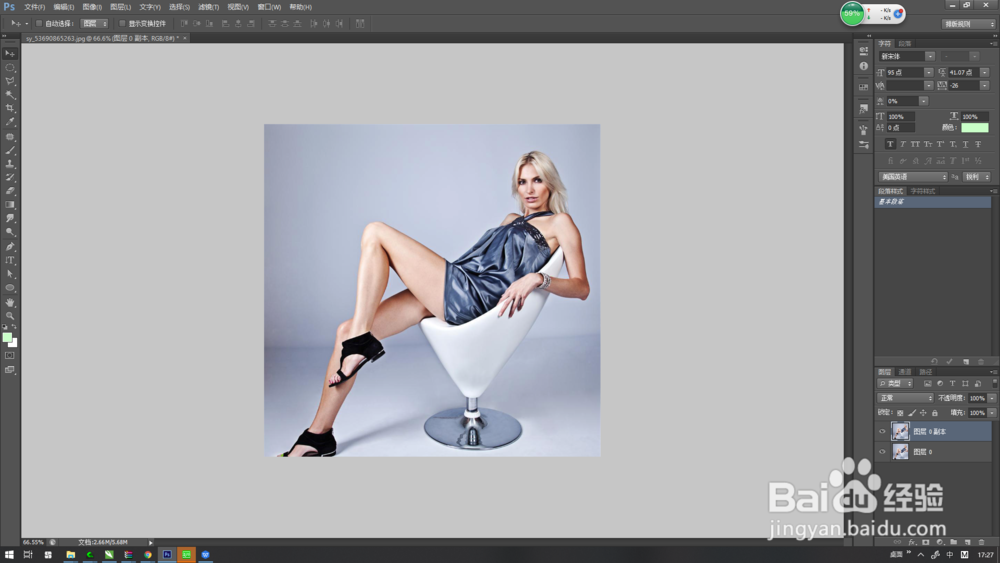The width and height of the screenshot is (1000, 563).
Task: Toggle underline text style
Action: click(x=966, y=144)
